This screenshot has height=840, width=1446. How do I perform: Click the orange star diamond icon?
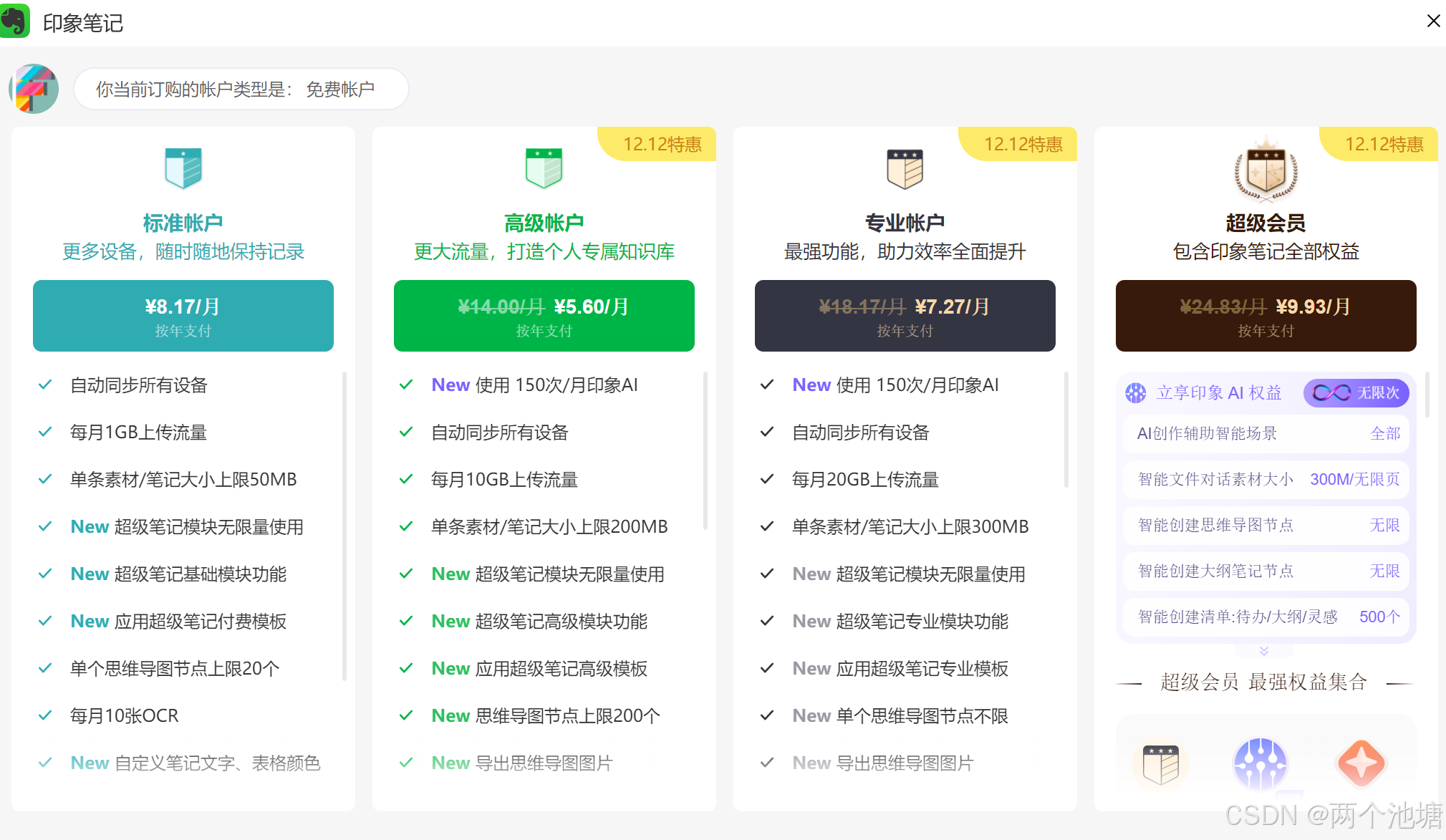pos(1361,763)
